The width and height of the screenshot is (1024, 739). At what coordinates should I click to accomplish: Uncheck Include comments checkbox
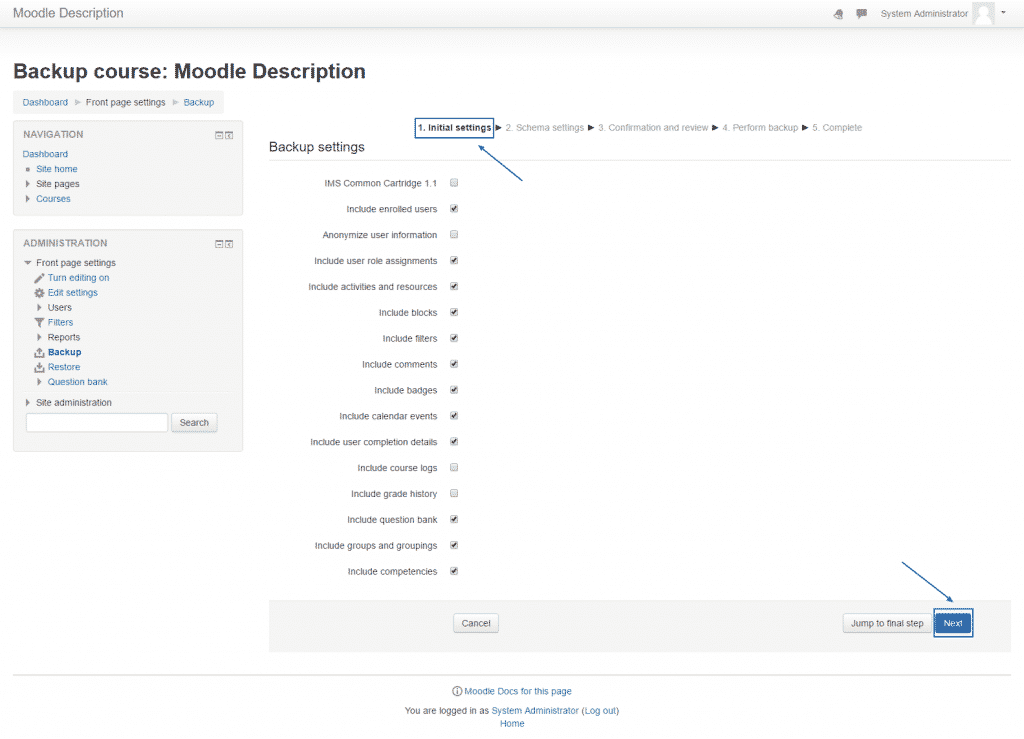click(454, 364)
